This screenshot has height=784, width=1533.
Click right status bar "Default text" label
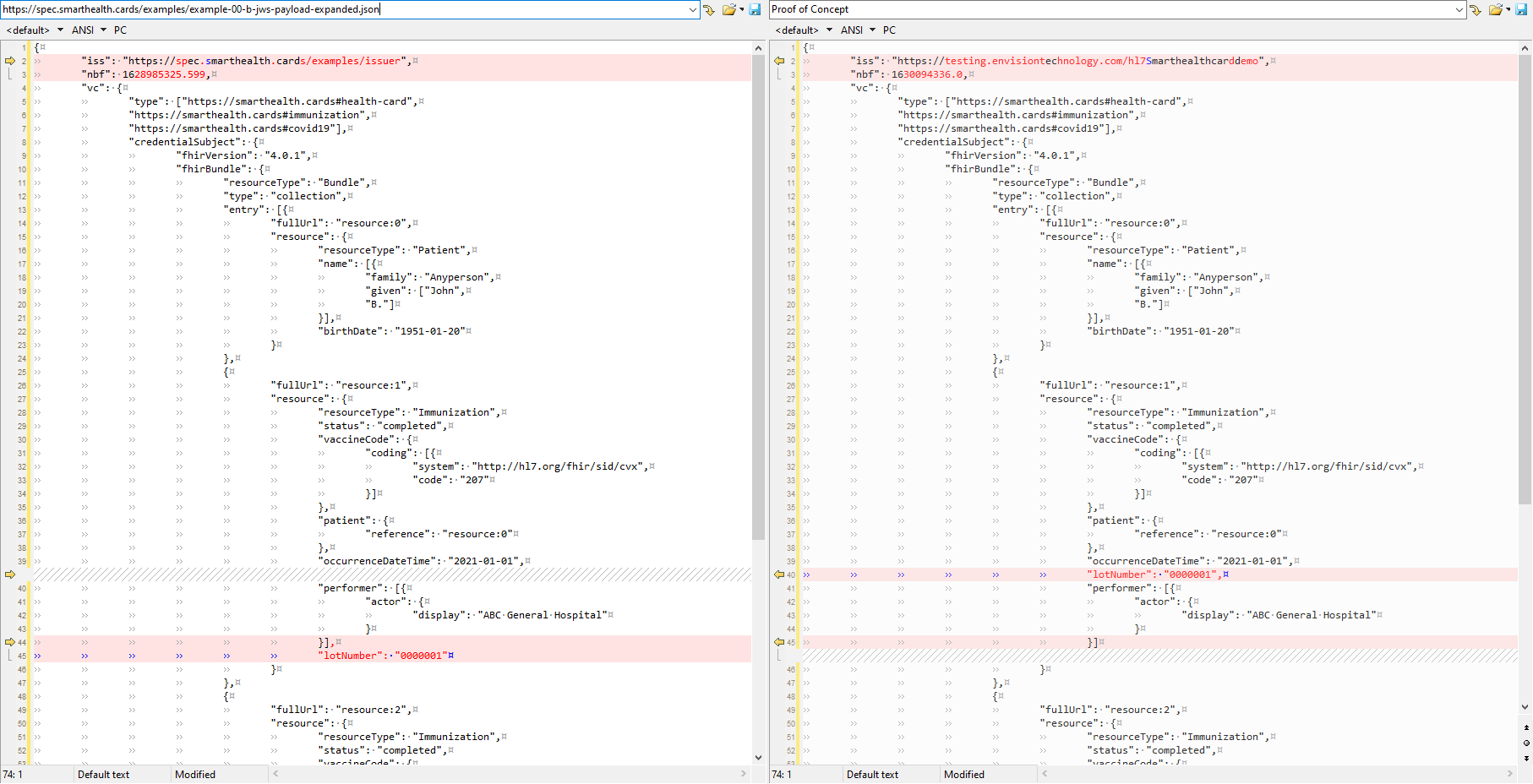tap(872, 775)
